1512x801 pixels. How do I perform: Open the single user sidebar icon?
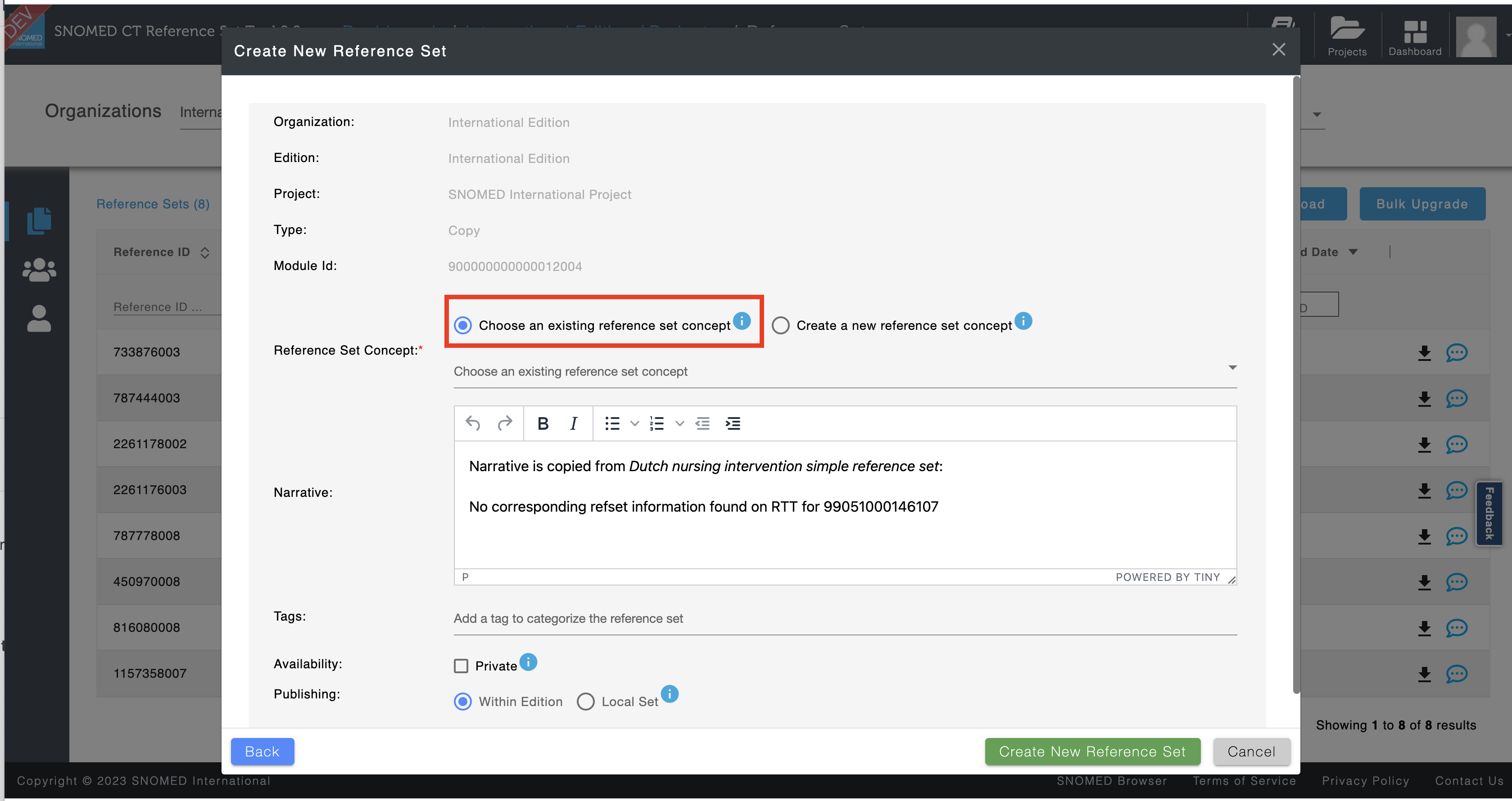(x=39, y=318)
